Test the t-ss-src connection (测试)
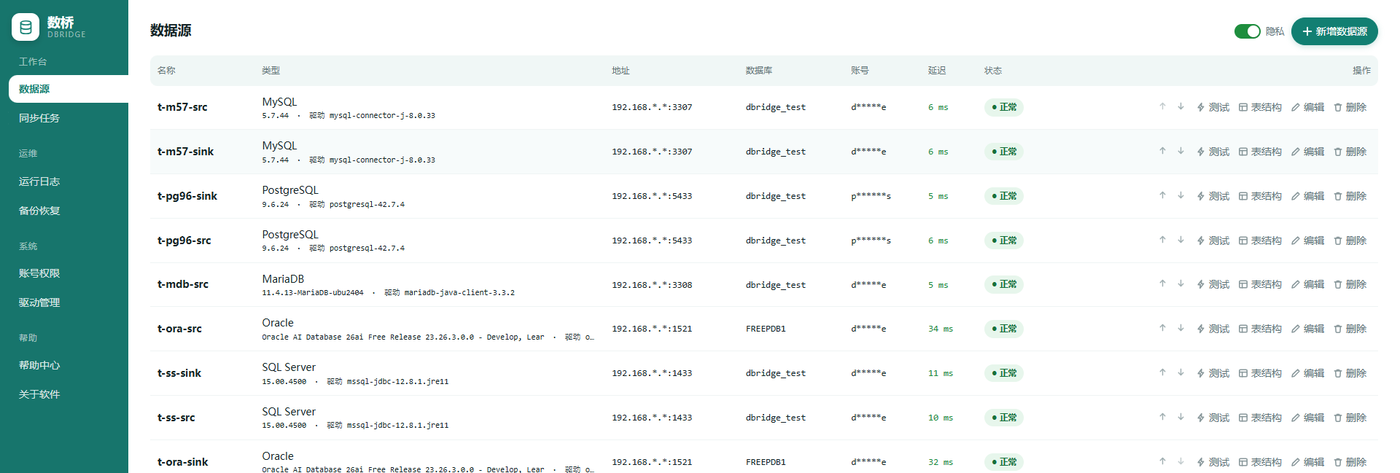This screenshot has height=473, width=1400. 1213,417
